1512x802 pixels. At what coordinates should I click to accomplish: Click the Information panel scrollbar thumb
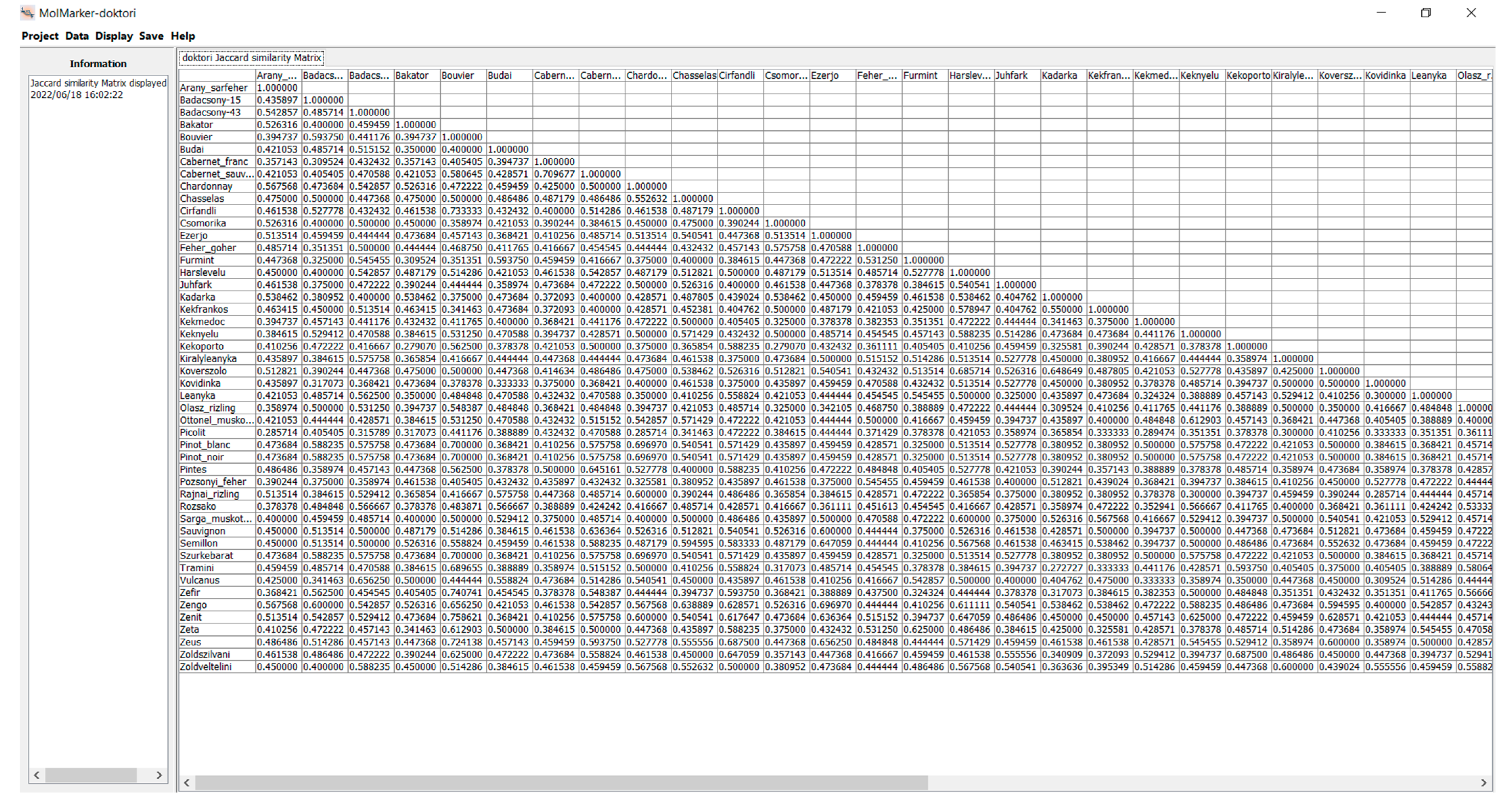(x=91, y=775)
